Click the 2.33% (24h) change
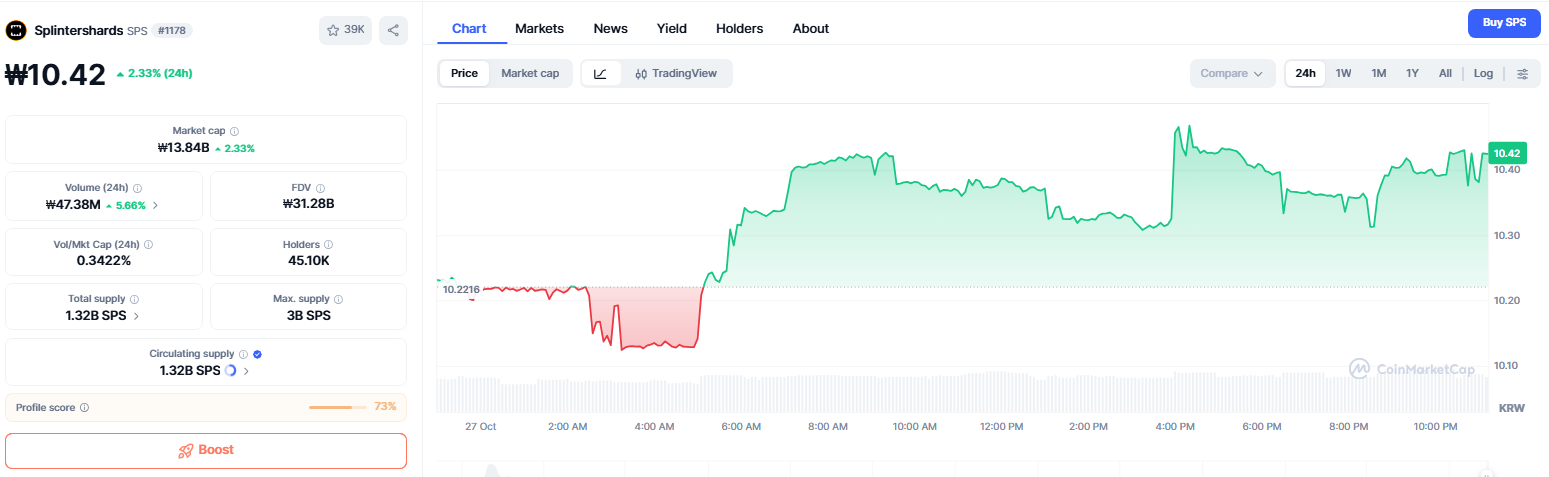Screen dimensions: 1549x477 click(154, 73)
